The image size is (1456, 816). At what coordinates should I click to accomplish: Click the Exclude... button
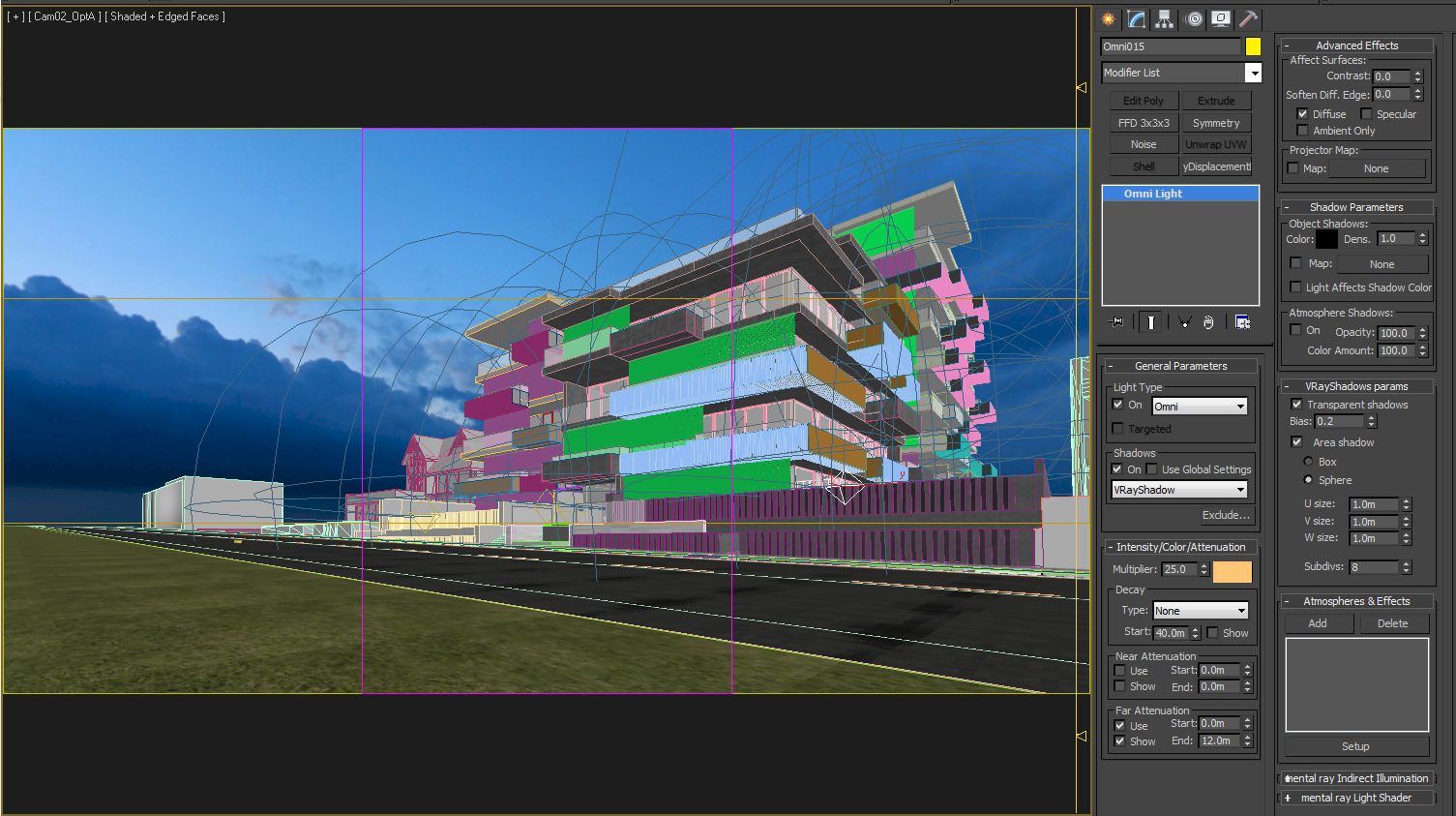(1225, 515)
